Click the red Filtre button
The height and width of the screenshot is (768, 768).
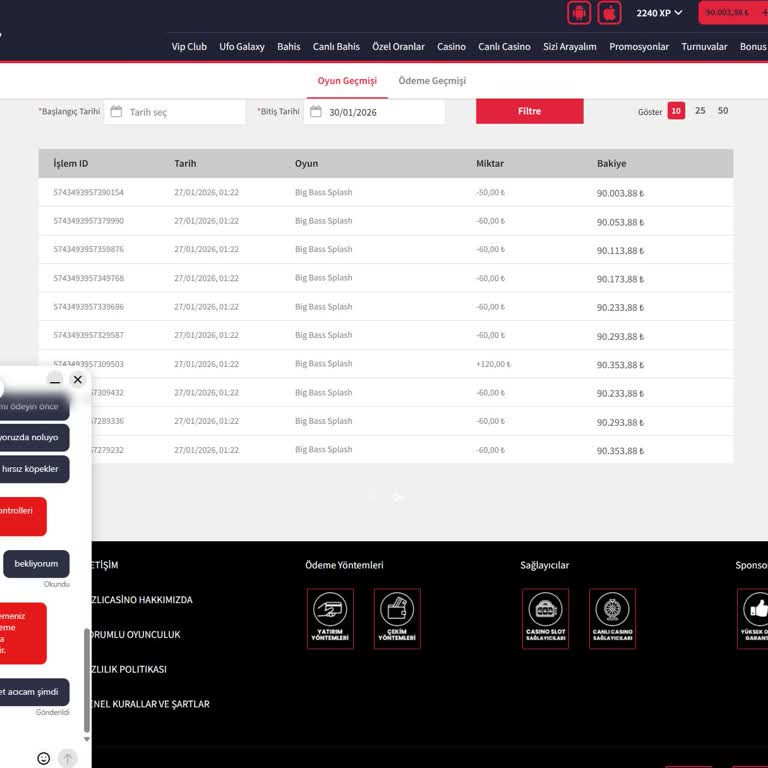(529, 111)
